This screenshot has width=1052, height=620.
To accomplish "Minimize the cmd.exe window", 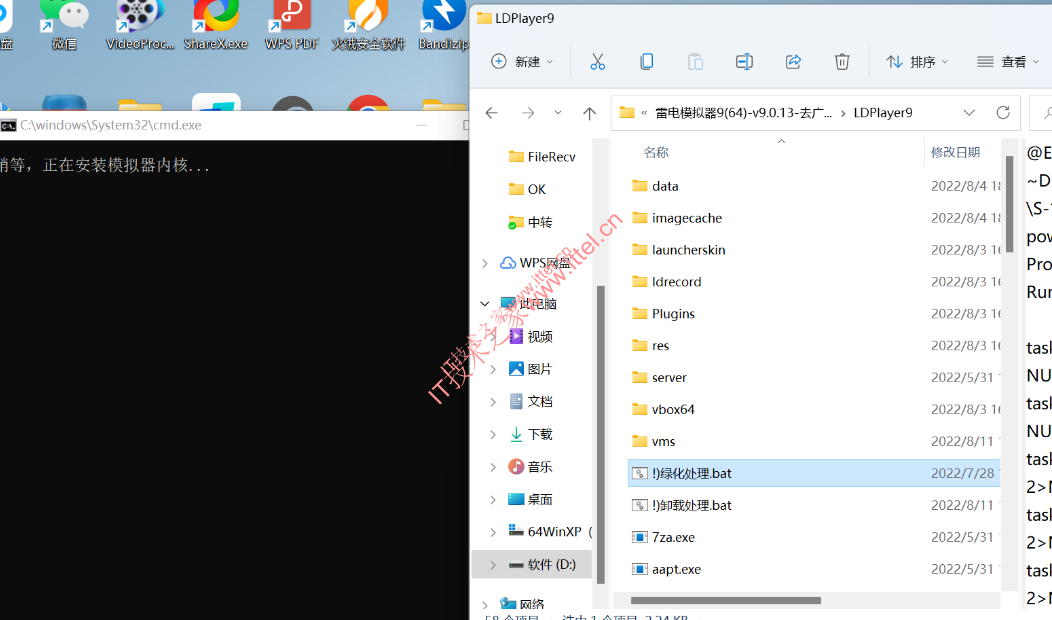I will (x=421, y=125).
